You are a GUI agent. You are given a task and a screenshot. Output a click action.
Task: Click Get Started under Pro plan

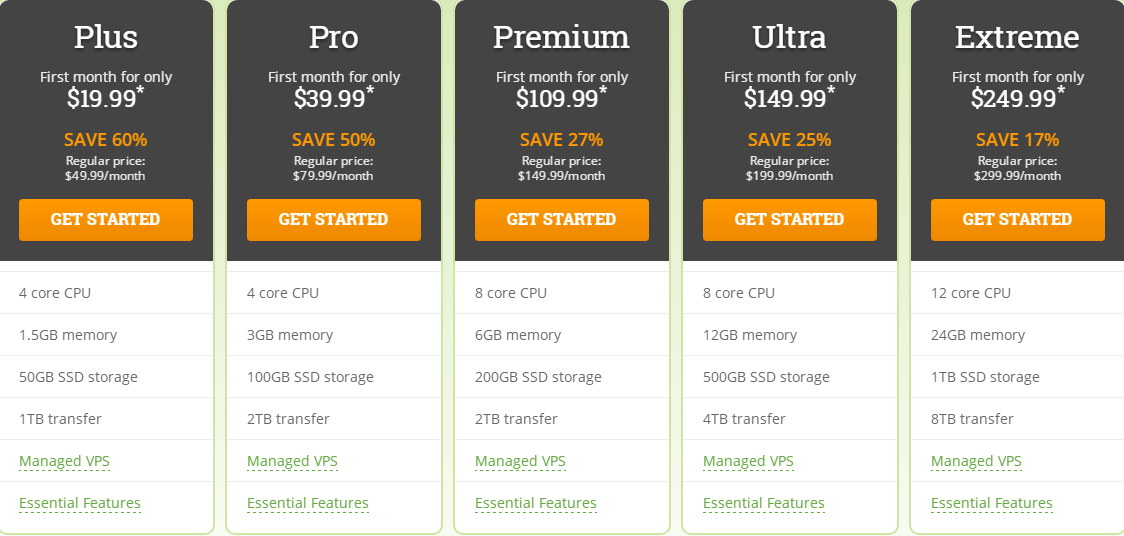coord(333,220)
